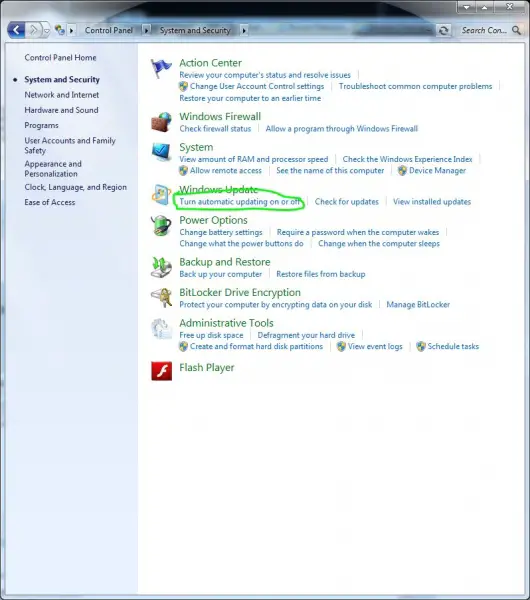The width and height of the screenshot is (530, 600).
Task: Click shield icon beside Change User Account Control settings
Action: 183,86
